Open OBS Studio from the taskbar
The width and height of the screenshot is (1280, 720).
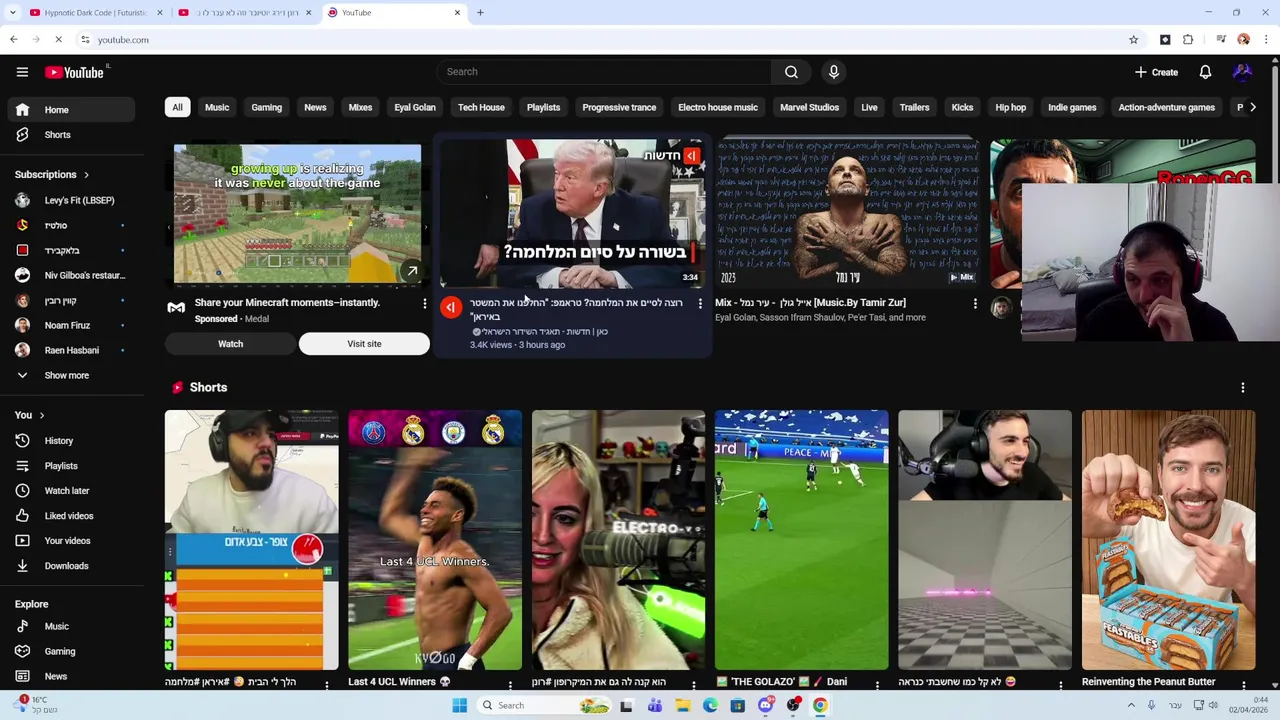(x=793, y=705)
